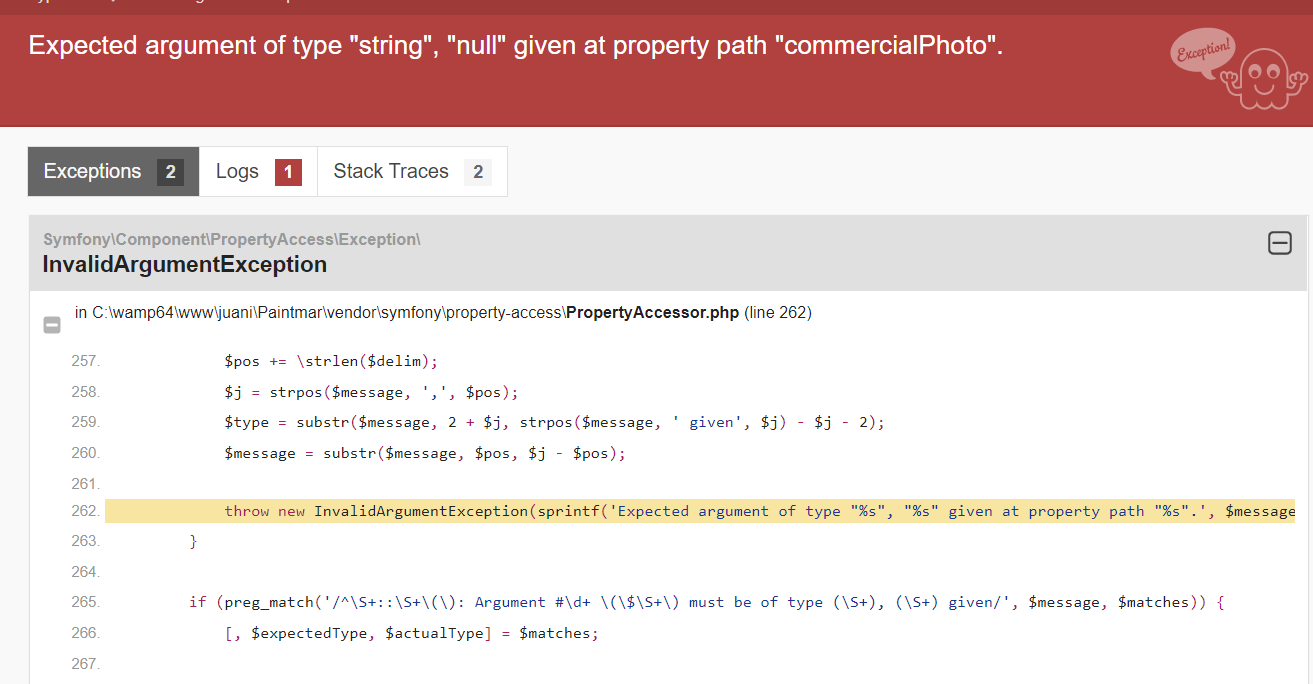Click the 'Expected argument of type' error message
1313x684 pixels.
(x=515, y=46)
